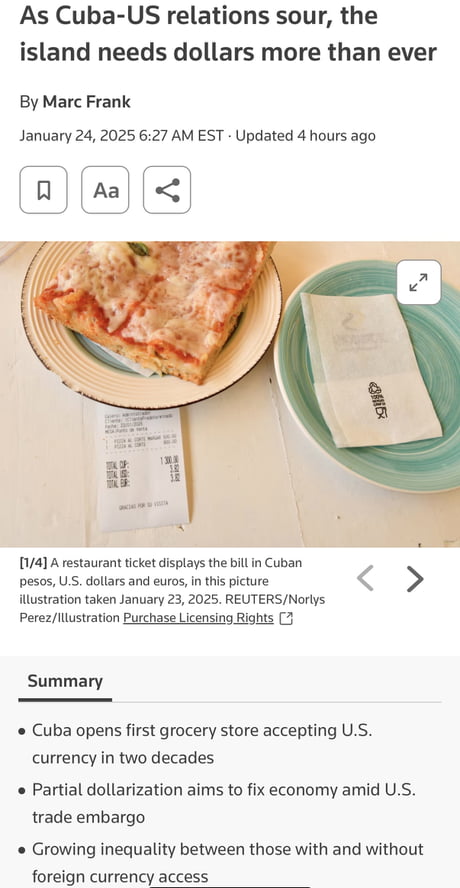Click the article headline about Cuba-US relations
Screen dimensions: 460x888
click(228, 34)
